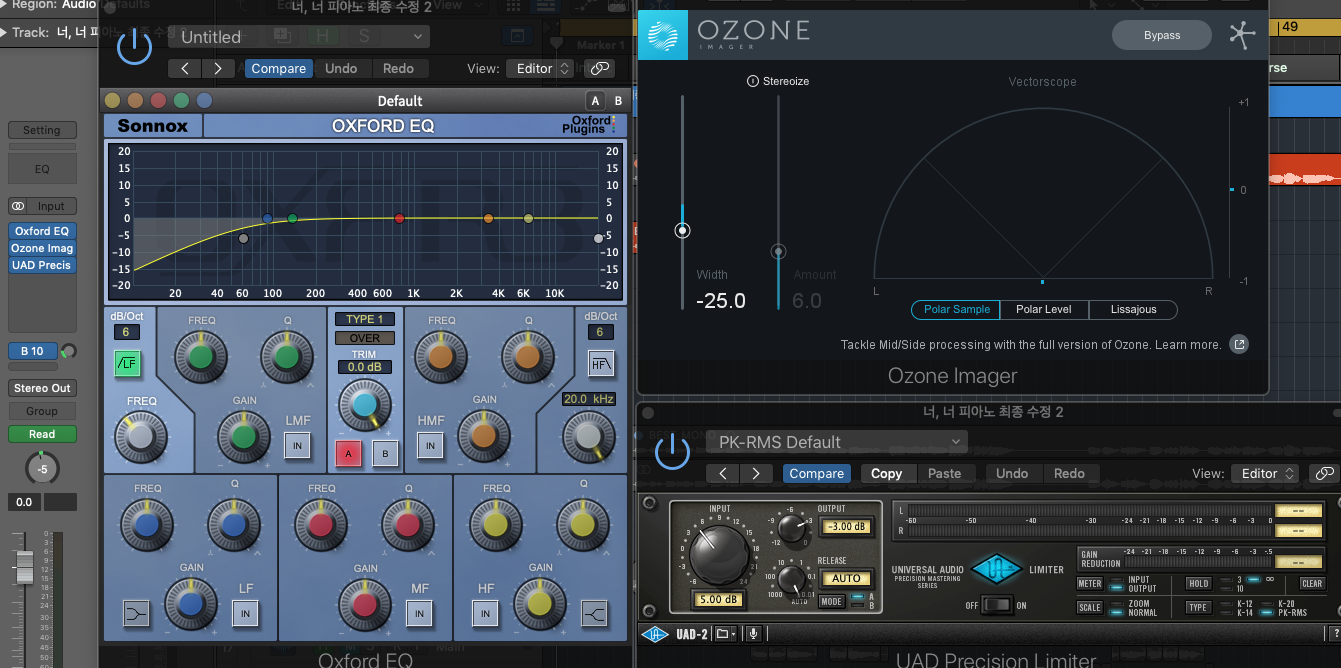Click the blue LF node on EQ graph
This screenshot has width=1341, height=668.
point(267,218)
